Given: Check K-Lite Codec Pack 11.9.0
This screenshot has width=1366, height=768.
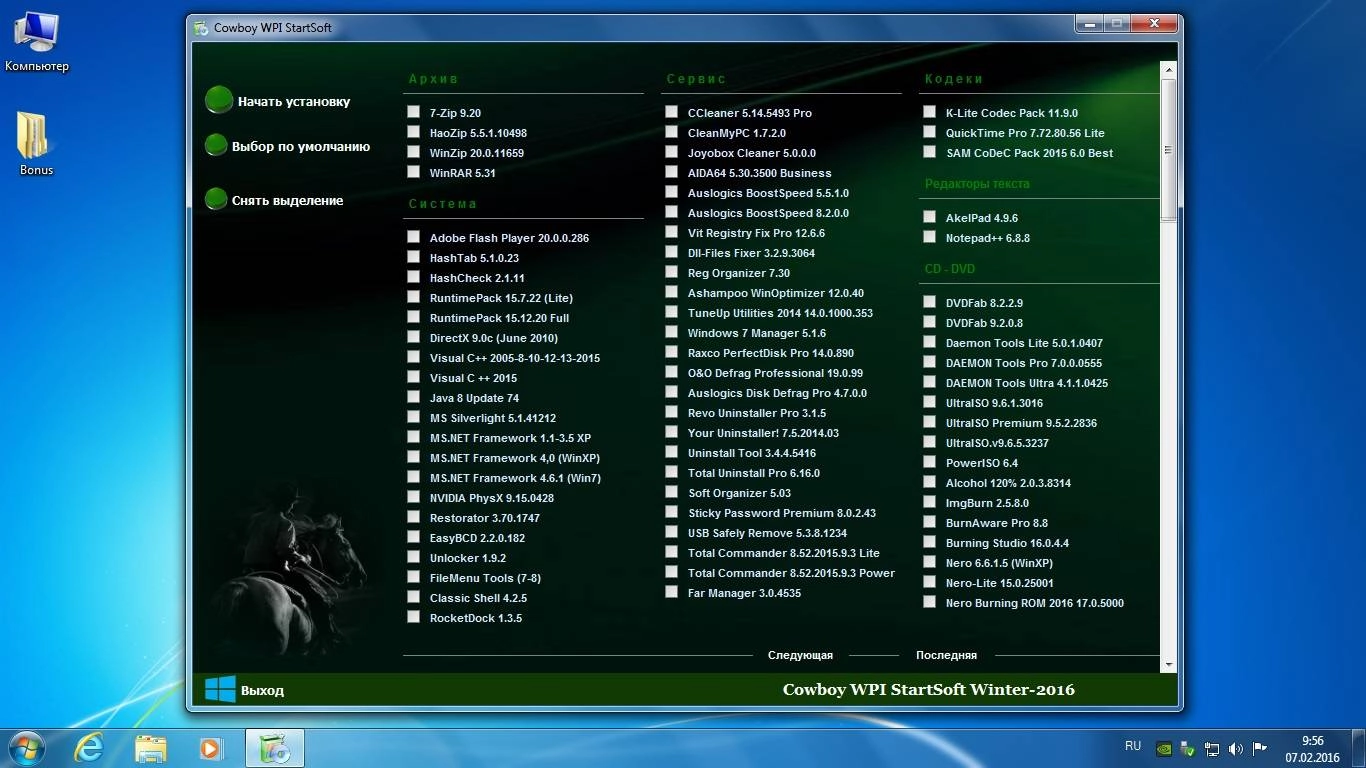Looking at the screenshot, I should pyautogui.click(x=930, y=112).
